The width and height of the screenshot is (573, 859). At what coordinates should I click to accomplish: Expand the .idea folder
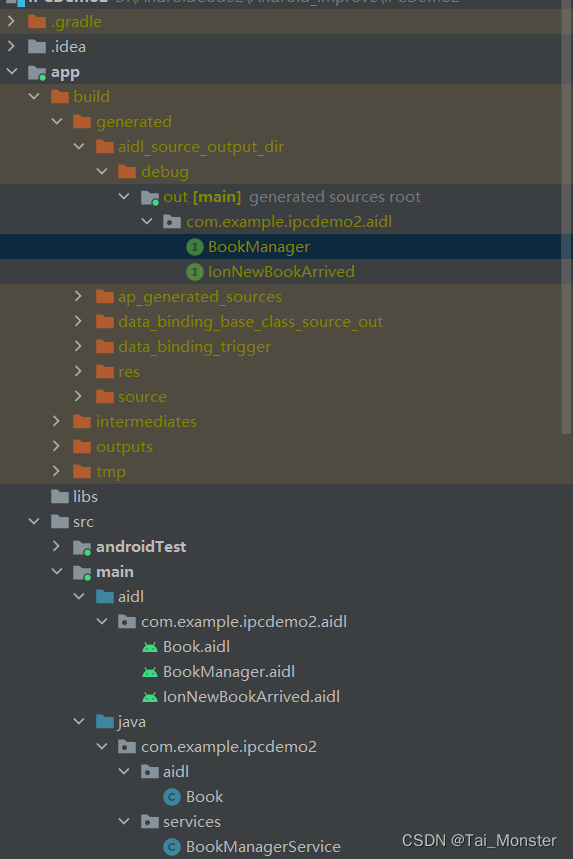(x=11, y=46)
